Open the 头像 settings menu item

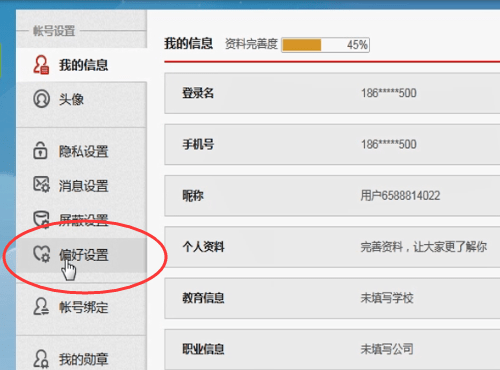coord(82,99)
